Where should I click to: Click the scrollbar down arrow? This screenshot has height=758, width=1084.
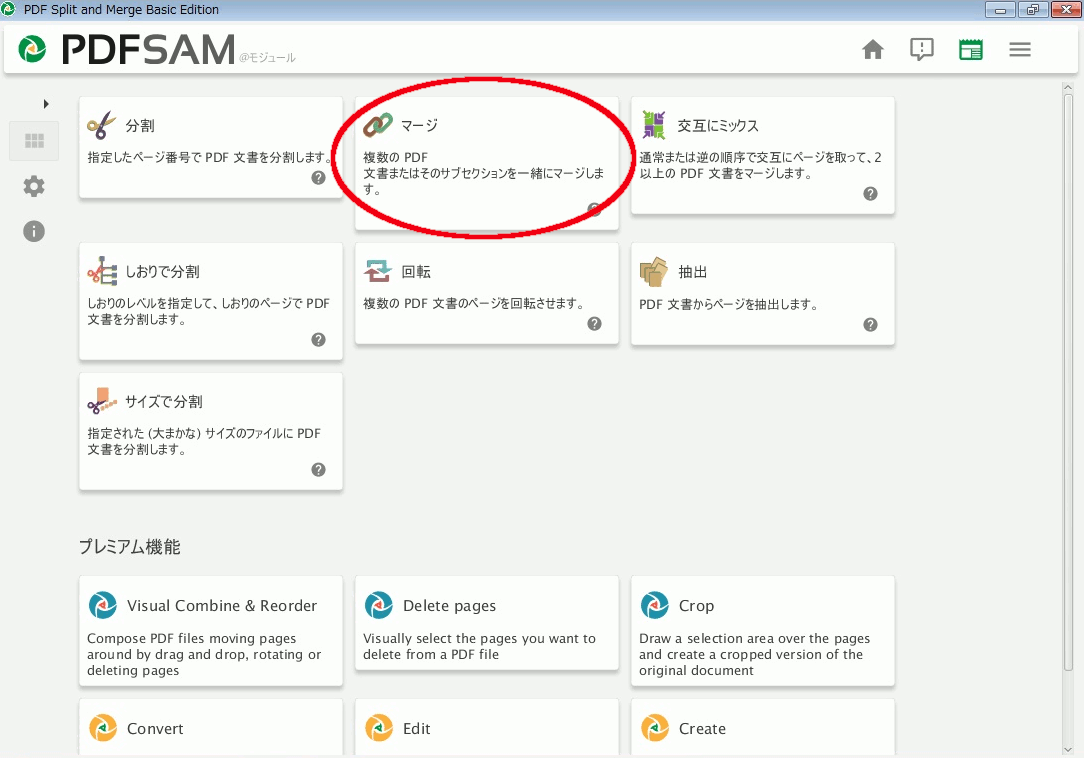click(x=1068, y=750)
